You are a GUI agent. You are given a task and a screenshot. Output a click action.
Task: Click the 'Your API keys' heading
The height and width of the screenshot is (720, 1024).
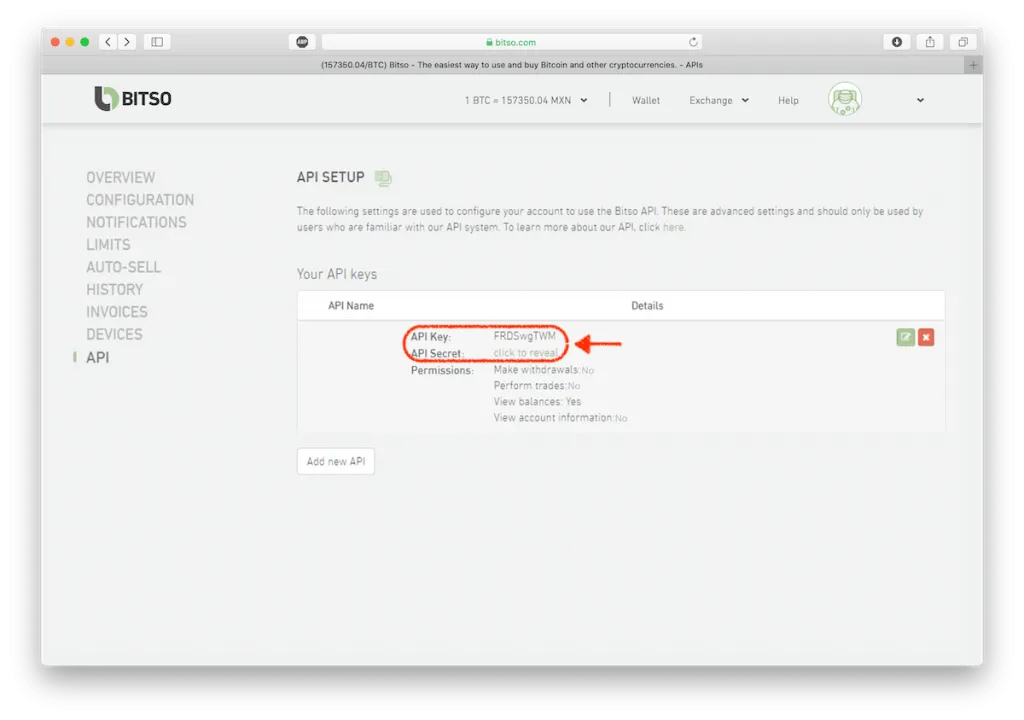[x=337, y=274]
